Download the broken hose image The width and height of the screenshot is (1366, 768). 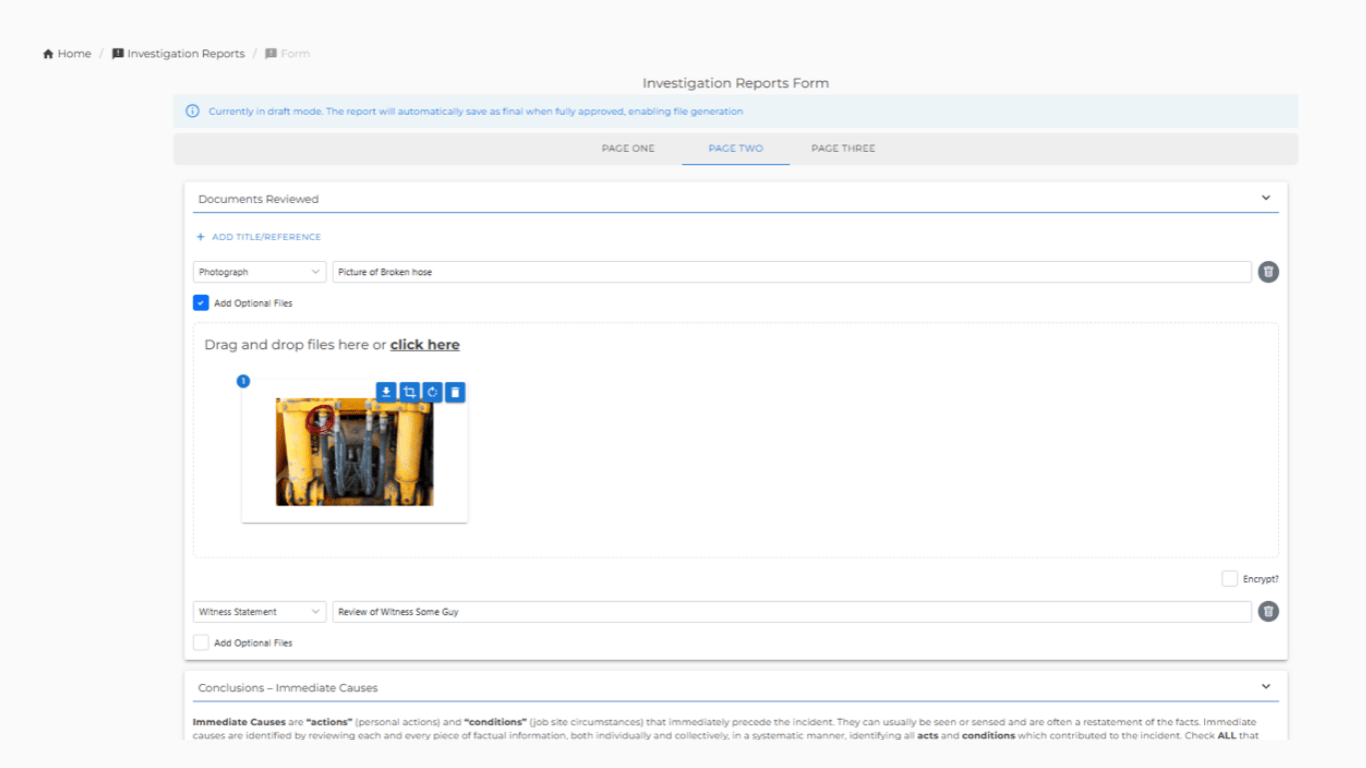pyautogui.click(x=386, y=392)
